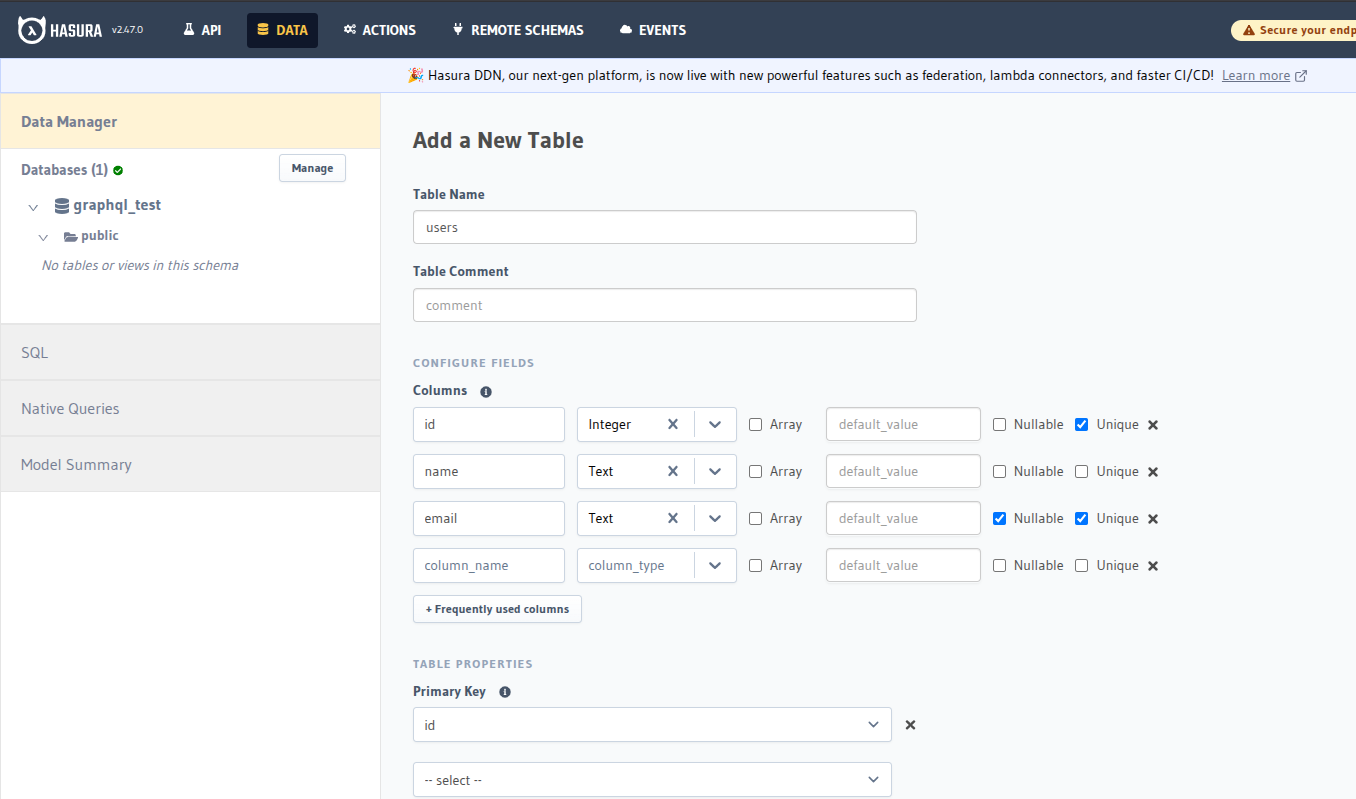Open the Primary Key id dropdown
The width and height of the screenshot is (1356, 799).
[x=652, y=725]
